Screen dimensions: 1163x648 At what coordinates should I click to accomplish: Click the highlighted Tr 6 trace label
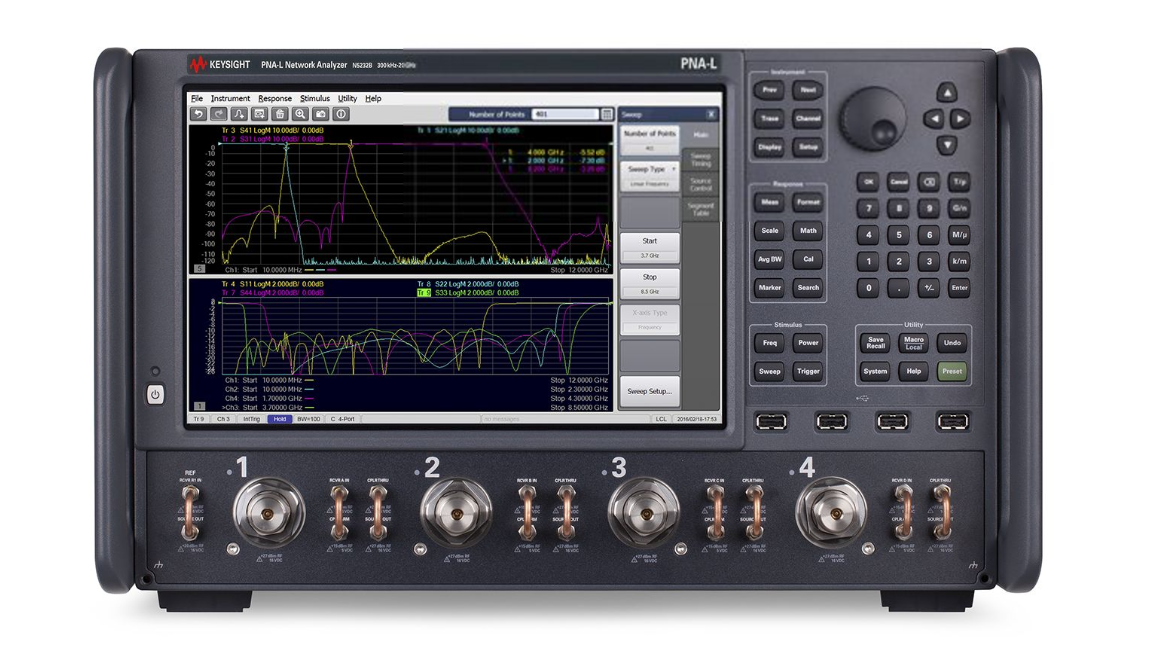coord(423,291)
